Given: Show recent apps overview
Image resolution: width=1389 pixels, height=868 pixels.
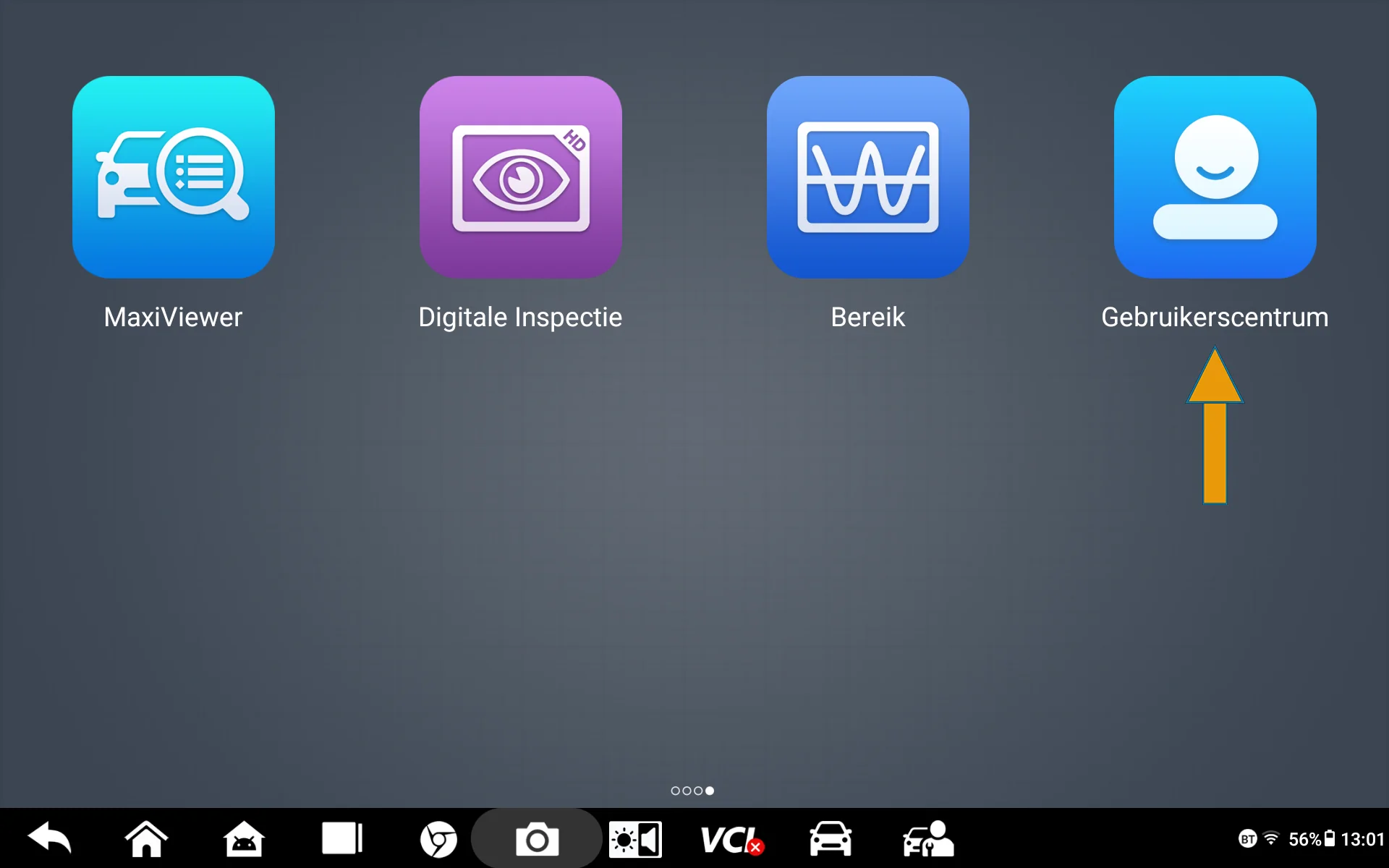Looking at the screenshot, I should (342, 838).
